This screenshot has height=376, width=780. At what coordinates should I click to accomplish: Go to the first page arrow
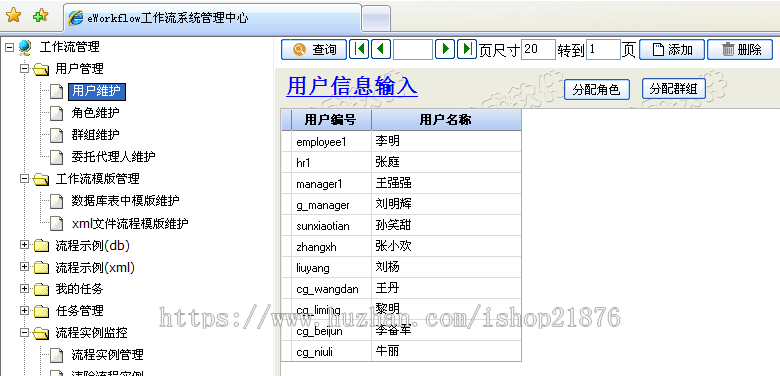359,49
